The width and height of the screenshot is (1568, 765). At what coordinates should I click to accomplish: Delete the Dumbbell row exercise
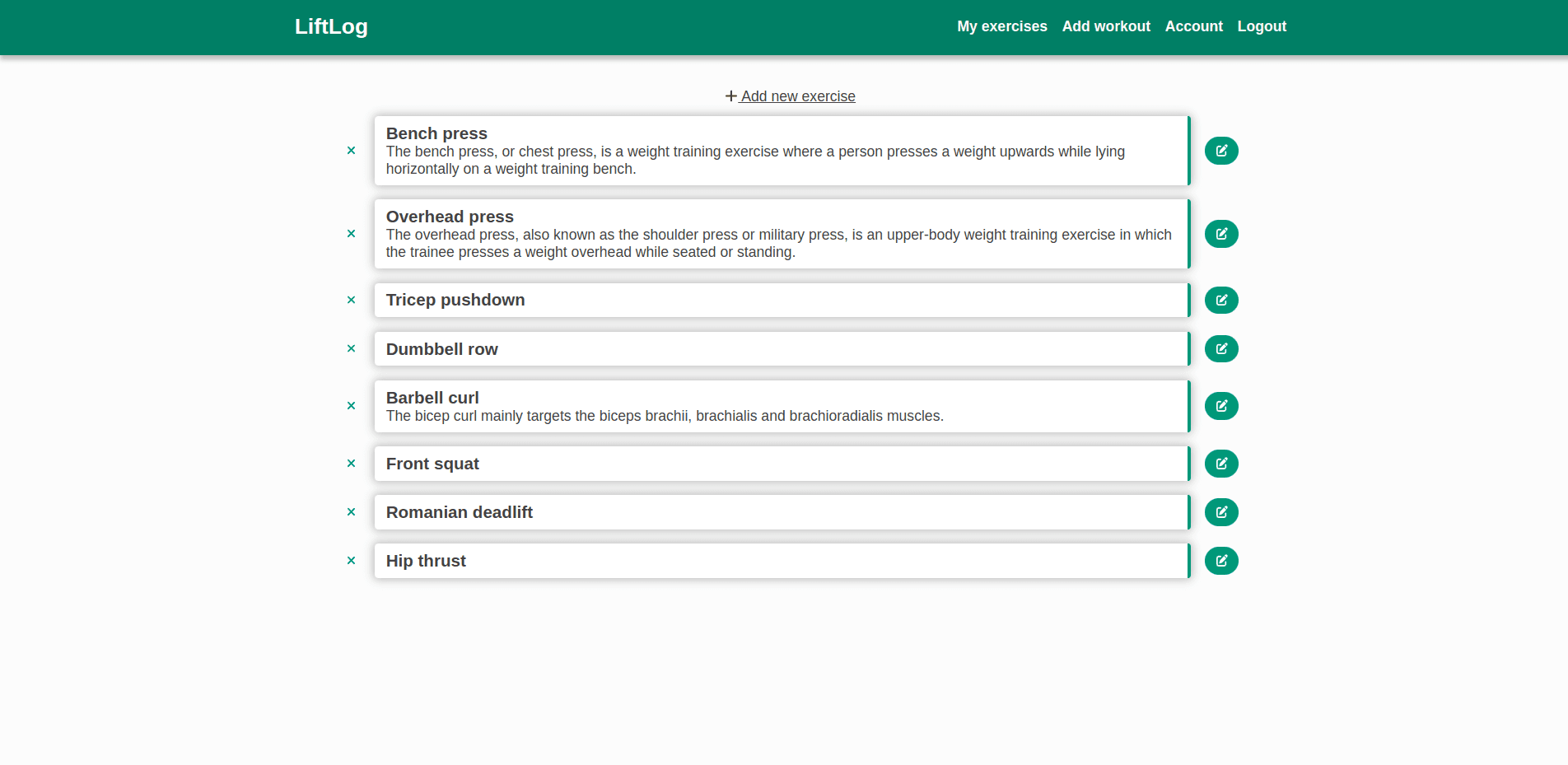pyautogui.click(x=351, y=348)
